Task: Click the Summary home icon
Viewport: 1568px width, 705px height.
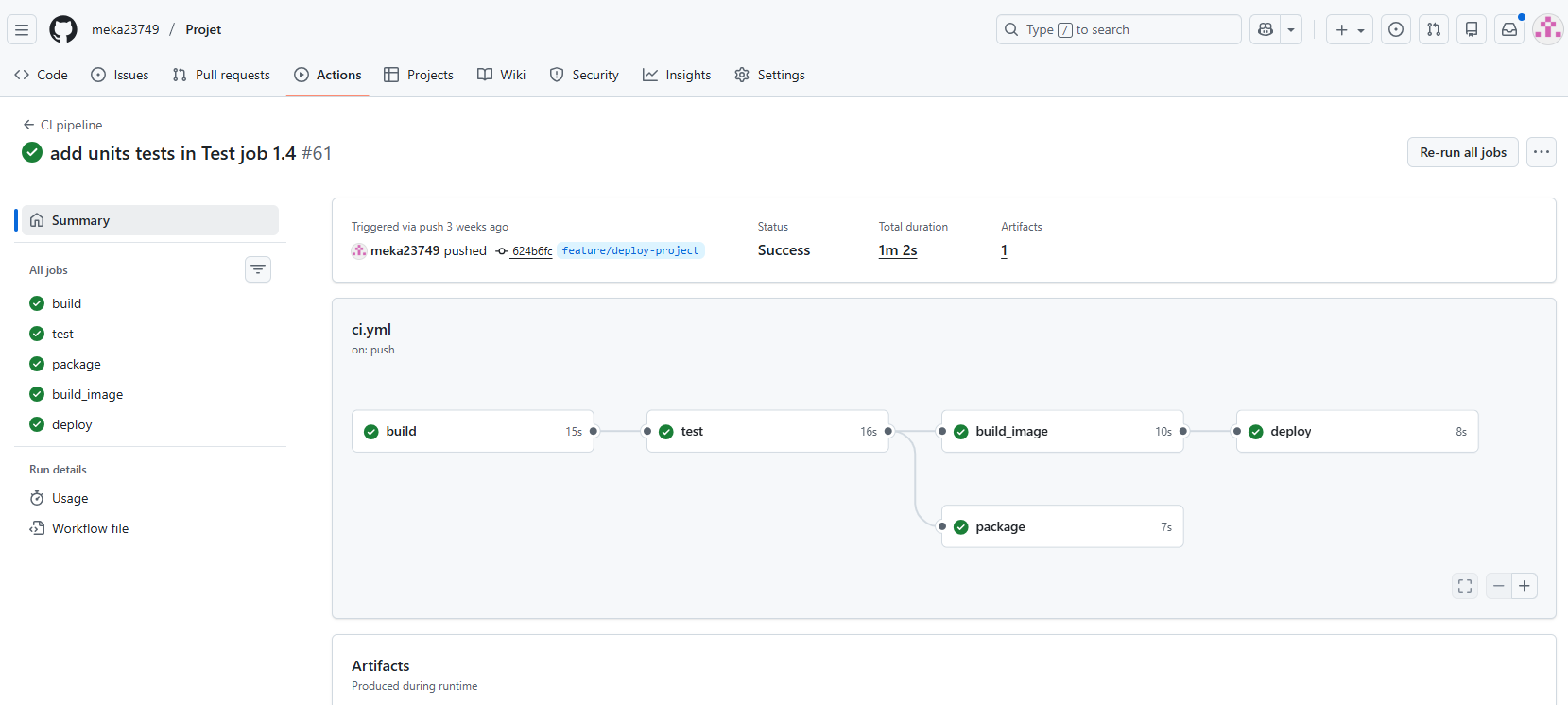Action: coord(37,220)
